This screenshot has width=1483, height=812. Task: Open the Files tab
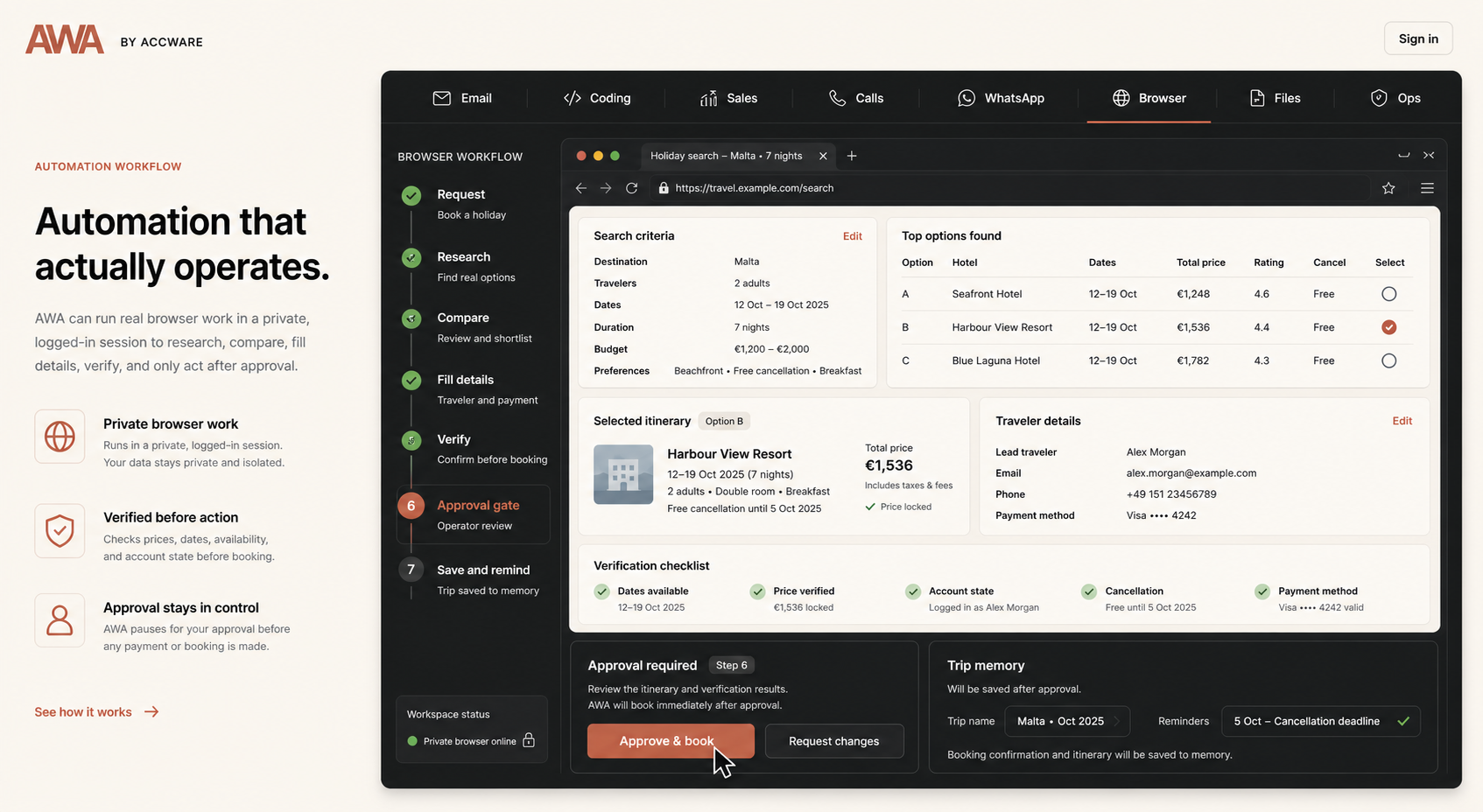click(1275, 98)
